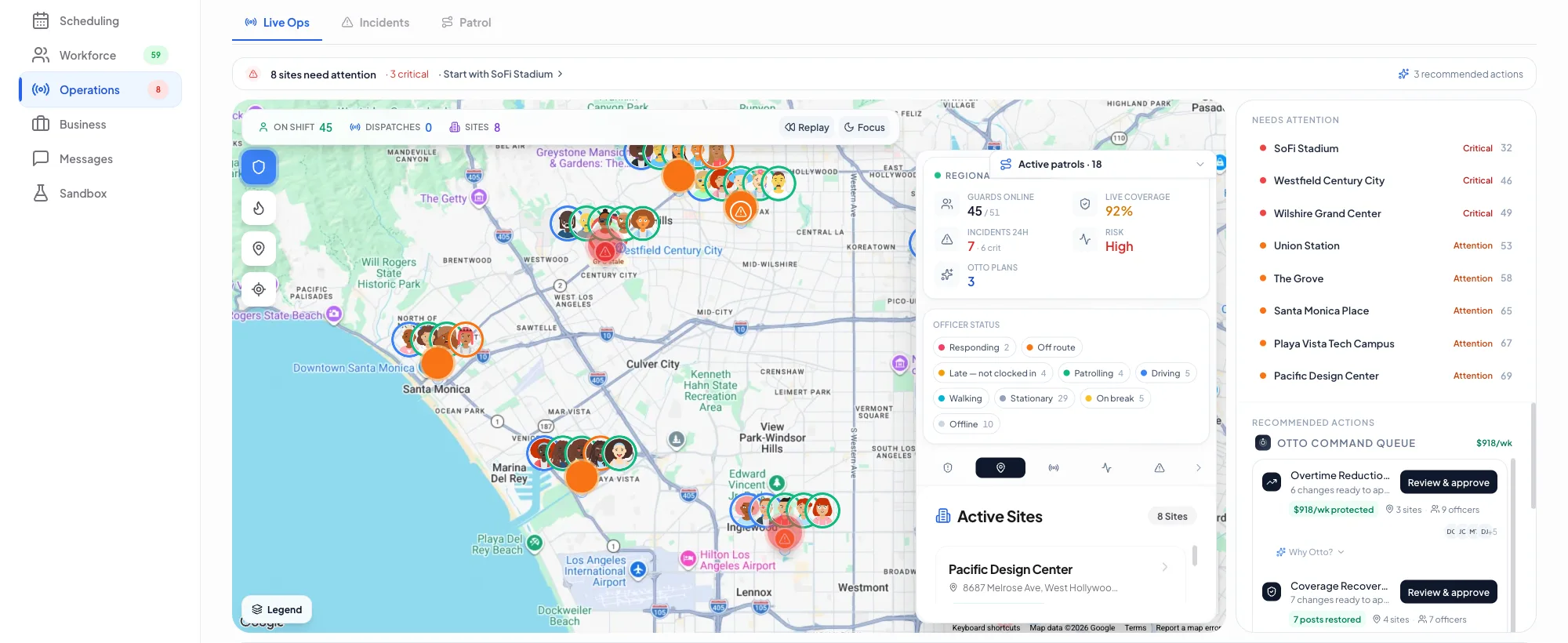1568x643 pixels.
Task: Select SoFi Stadium in Needs Attention list
Action: 1385,148
